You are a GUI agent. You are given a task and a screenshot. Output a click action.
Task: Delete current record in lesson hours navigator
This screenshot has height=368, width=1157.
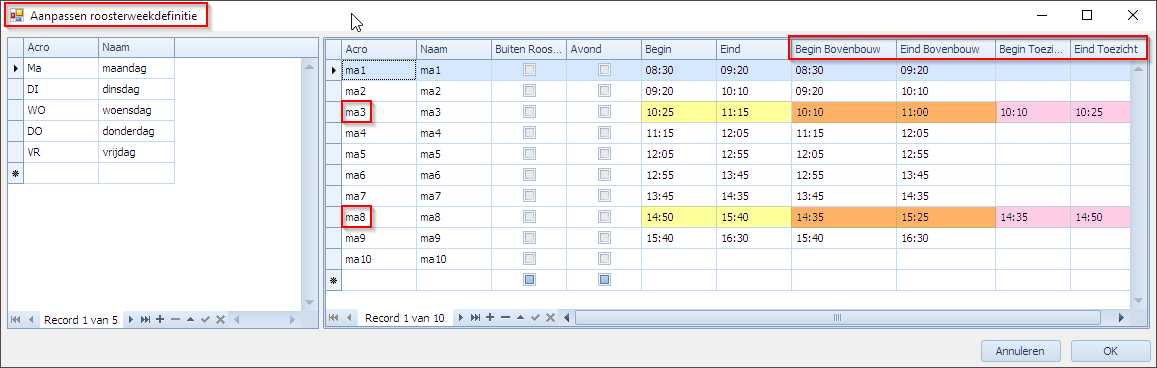pos(505,318)
